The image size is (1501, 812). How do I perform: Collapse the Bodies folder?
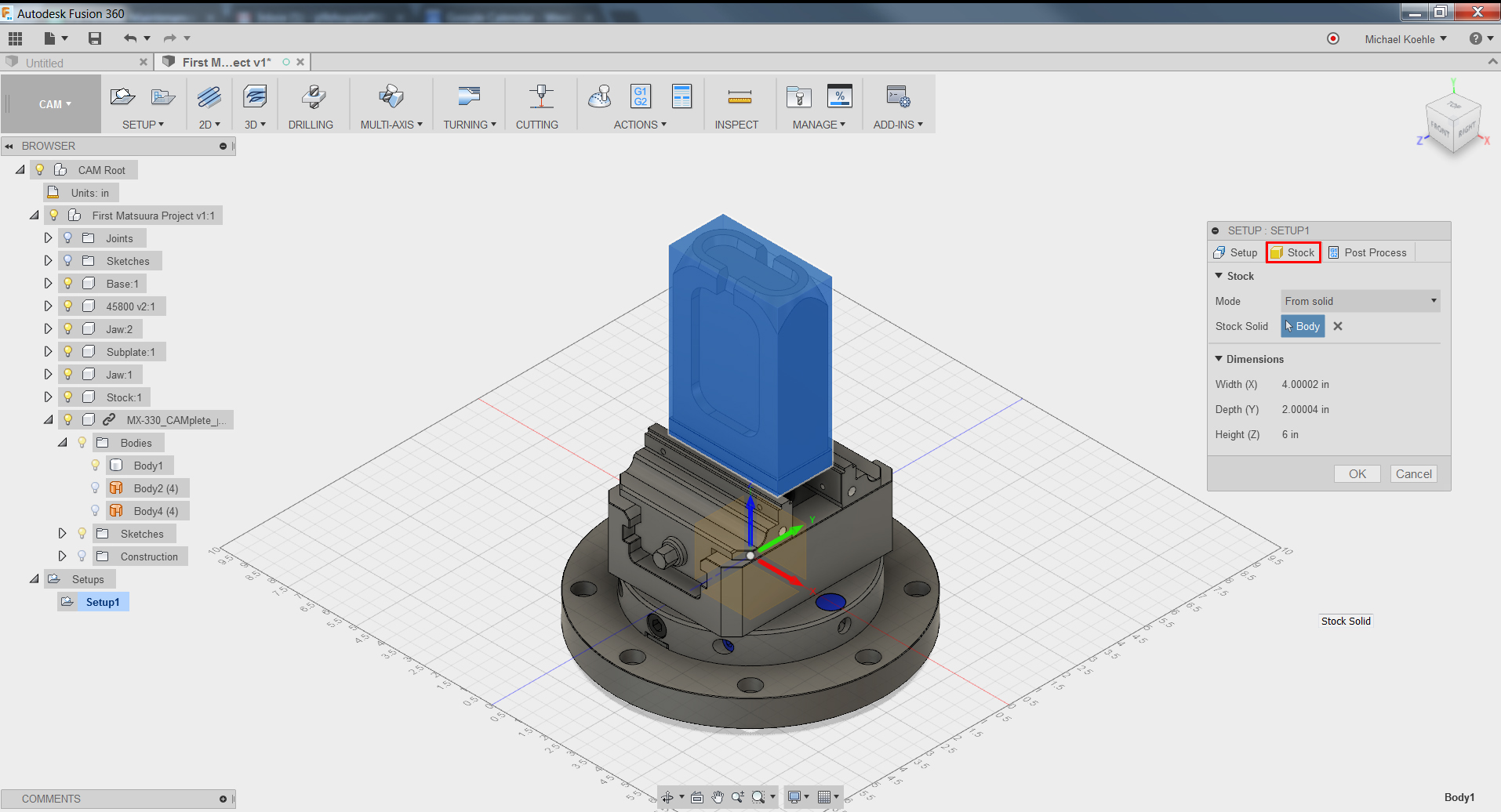[x=63, y=442]
